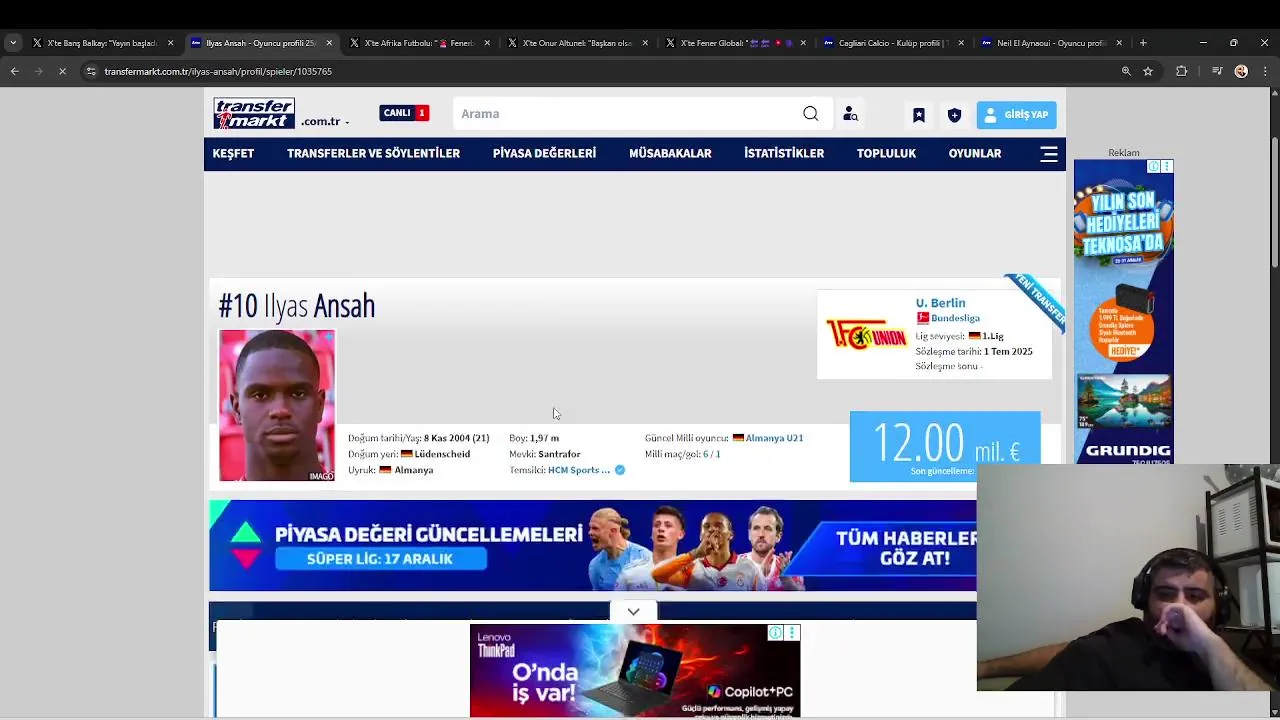Open the OYUNLAR menu
Viewport: 1280px width, 720px height.
(x=975, y=153)
